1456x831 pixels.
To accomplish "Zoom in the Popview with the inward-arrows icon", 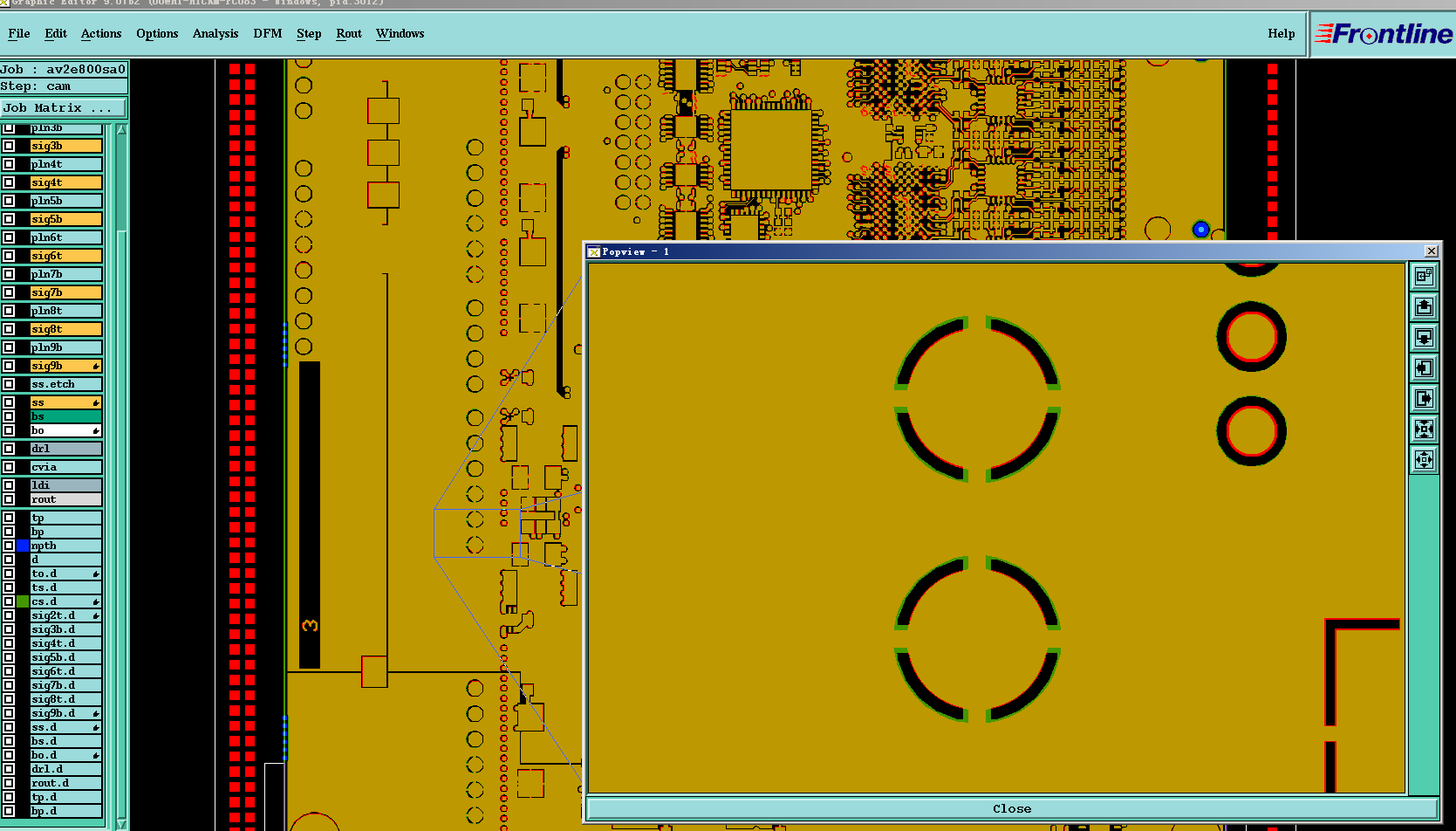I will pyautogui.click(x=1424, y=429).
